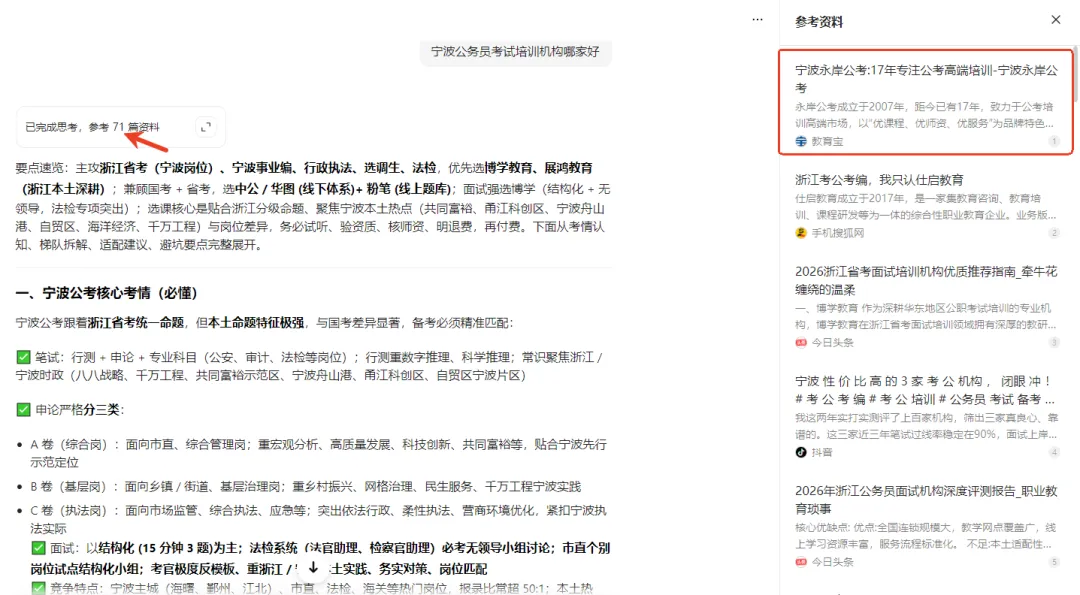Screen dimensions: 1080x595
Task: Click the green check before 笔试
Action: click(x=23, y=357)
